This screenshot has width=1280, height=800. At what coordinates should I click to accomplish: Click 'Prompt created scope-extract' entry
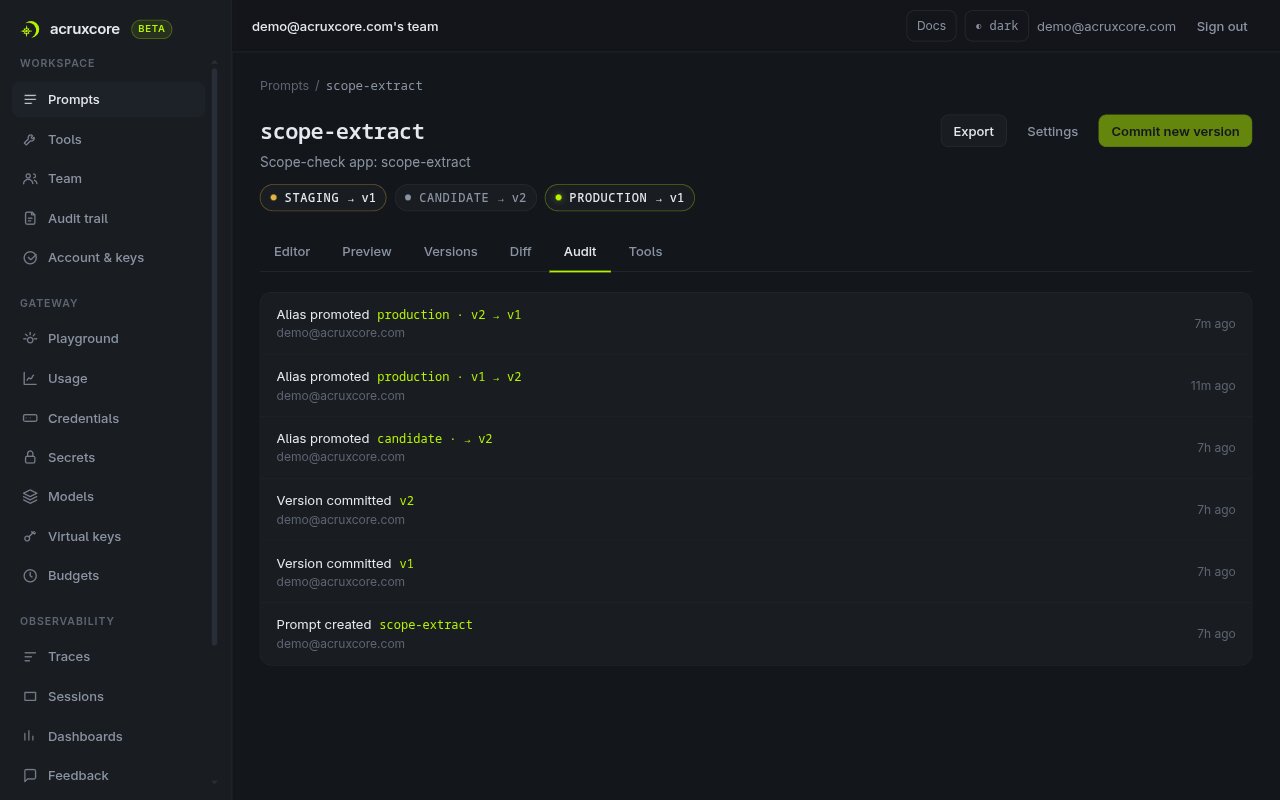pyautogui.click(x=755, y=633)
